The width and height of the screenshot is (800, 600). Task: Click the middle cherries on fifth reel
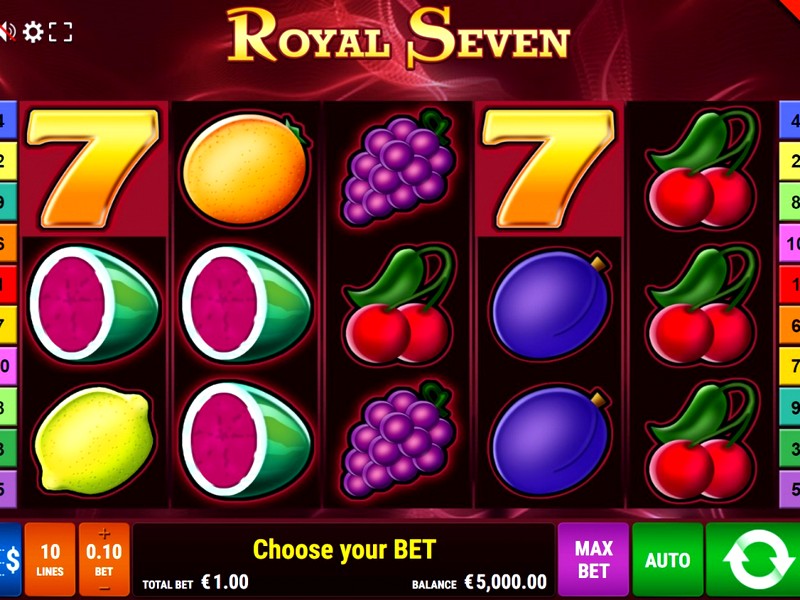[702, 306]
